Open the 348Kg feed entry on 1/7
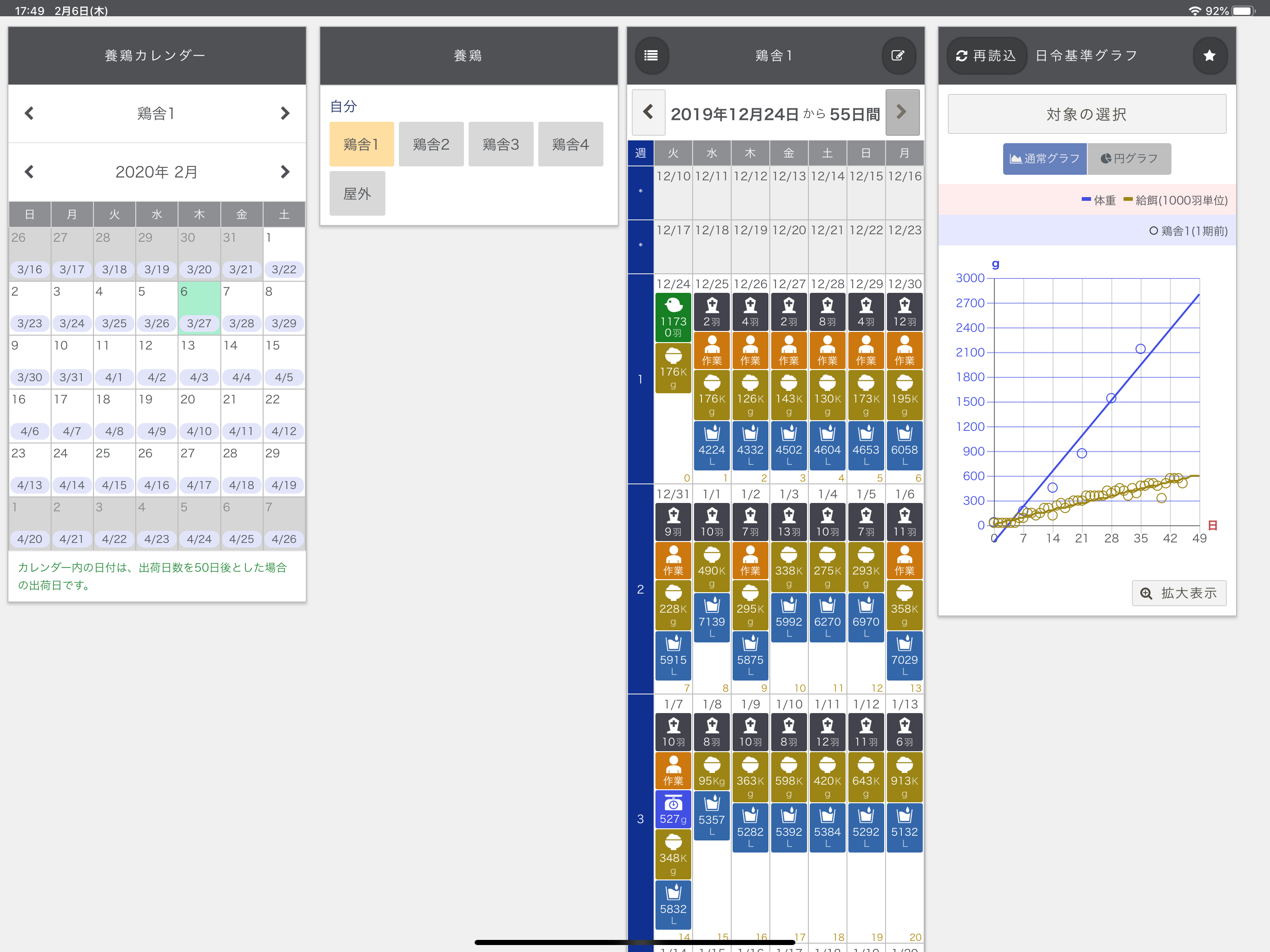The height and width of the screenshot is (952, 1270). click(x=673, y=854)
